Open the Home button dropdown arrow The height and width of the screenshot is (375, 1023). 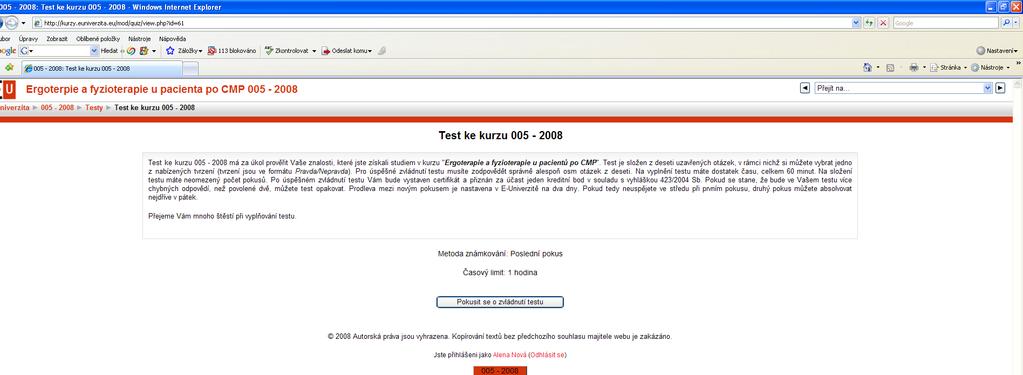[x=878, y=67]
